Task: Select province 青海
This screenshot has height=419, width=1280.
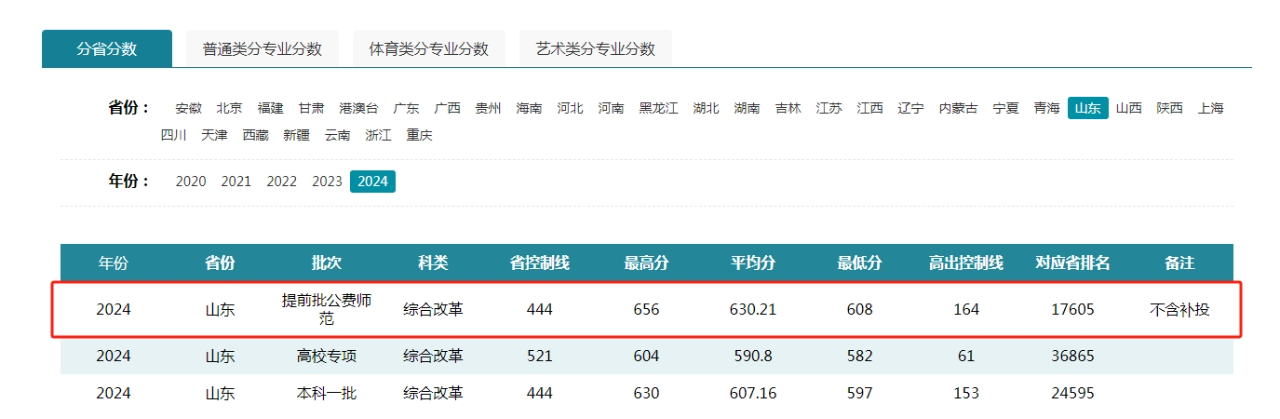Action: 1047,108
